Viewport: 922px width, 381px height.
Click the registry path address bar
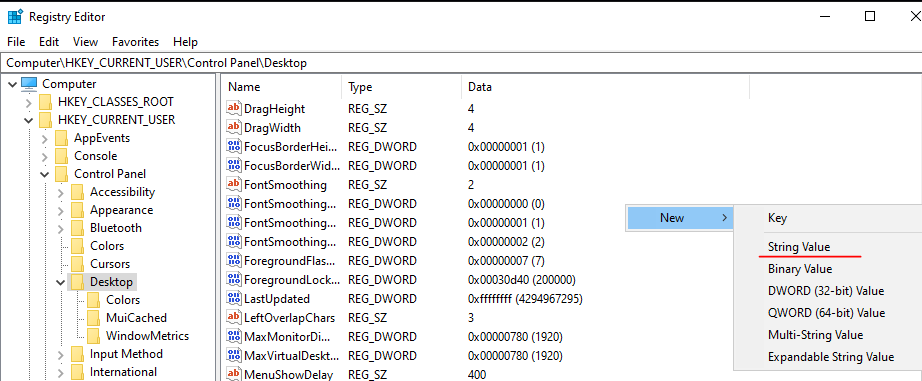461,63
